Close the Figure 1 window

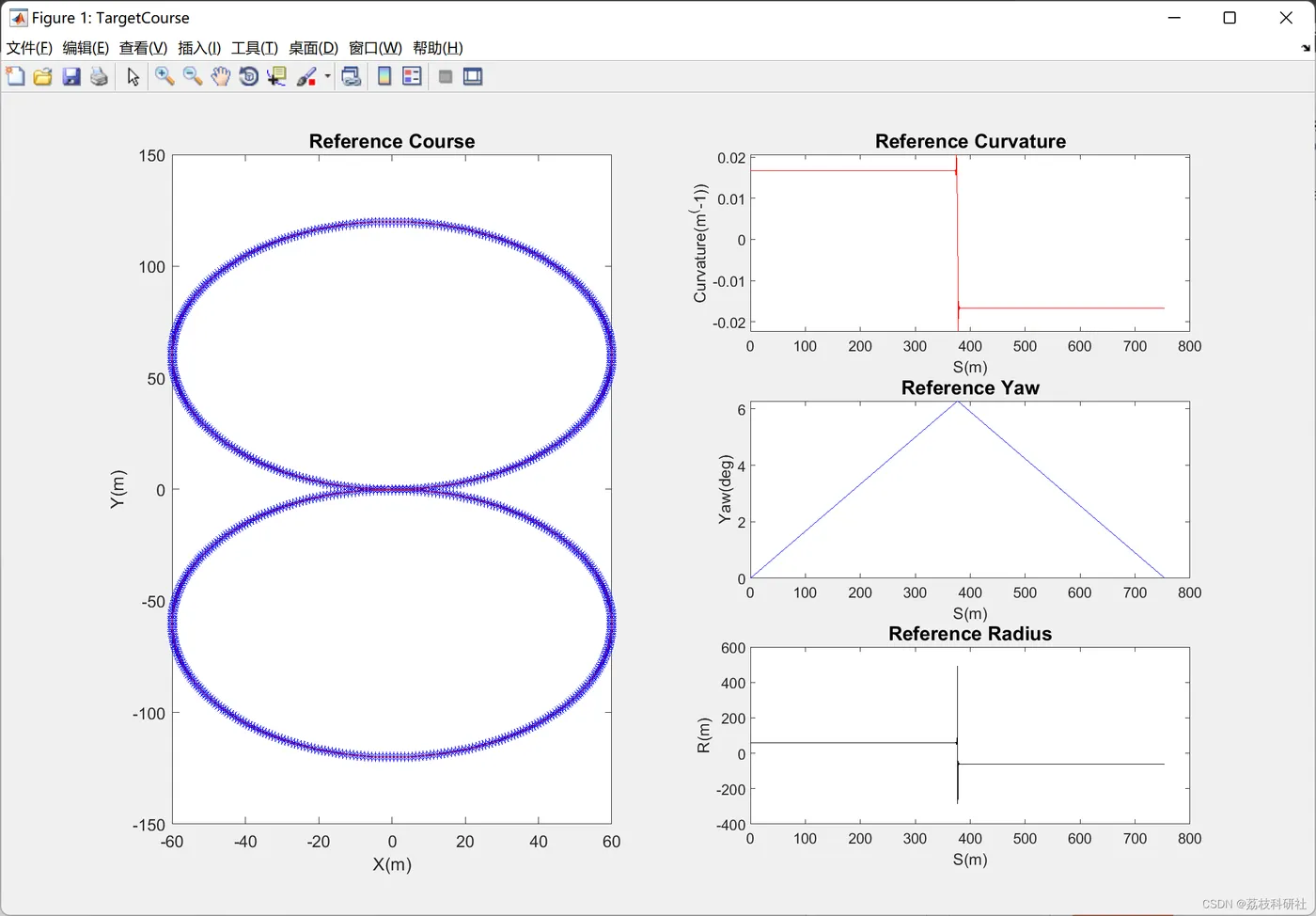(1286, 17)
